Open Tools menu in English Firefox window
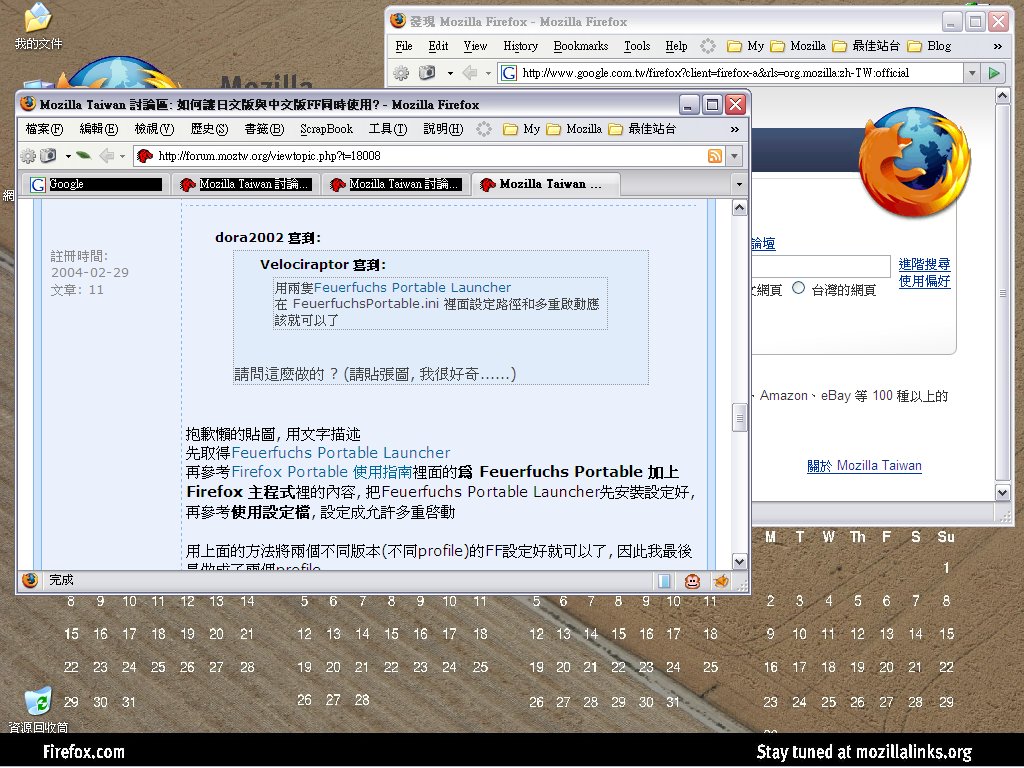This screenshot has height=768, width=1024. click(637, 46)
